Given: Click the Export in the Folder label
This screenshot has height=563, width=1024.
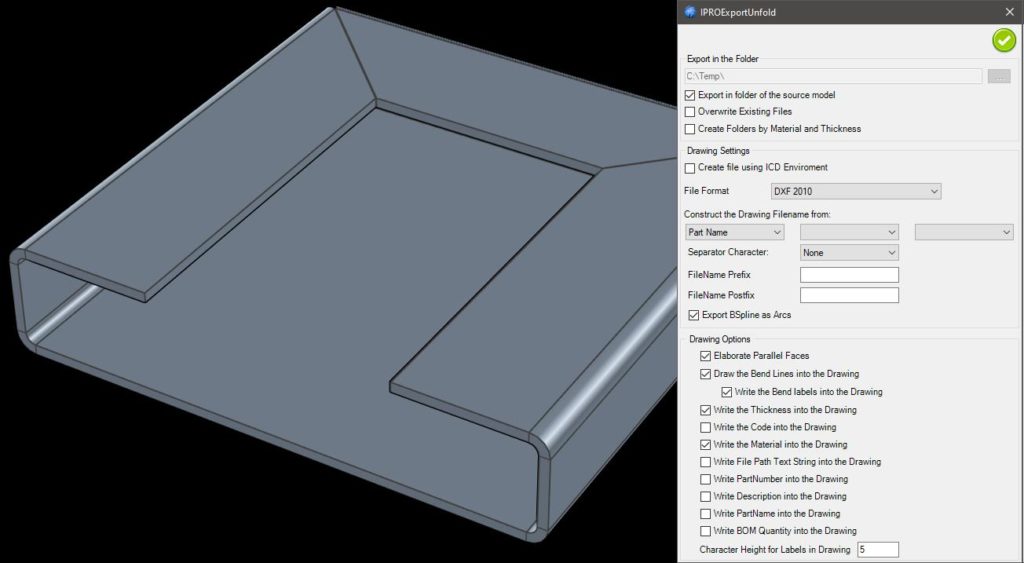Looking at the screenshot, I should [x=722, y=59].
